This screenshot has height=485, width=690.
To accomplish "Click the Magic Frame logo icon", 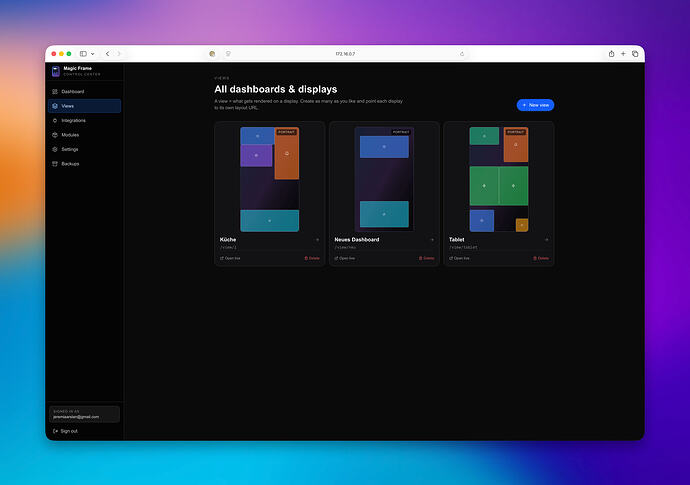I will click(x=55, y=71).
